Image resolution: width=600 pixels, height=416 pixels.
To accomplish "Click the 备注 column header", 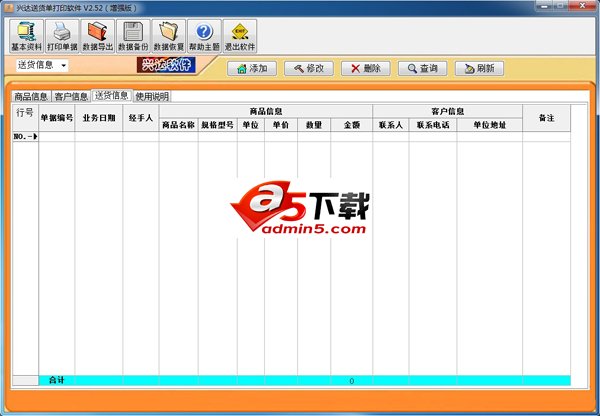I will (x=546, y=118).
